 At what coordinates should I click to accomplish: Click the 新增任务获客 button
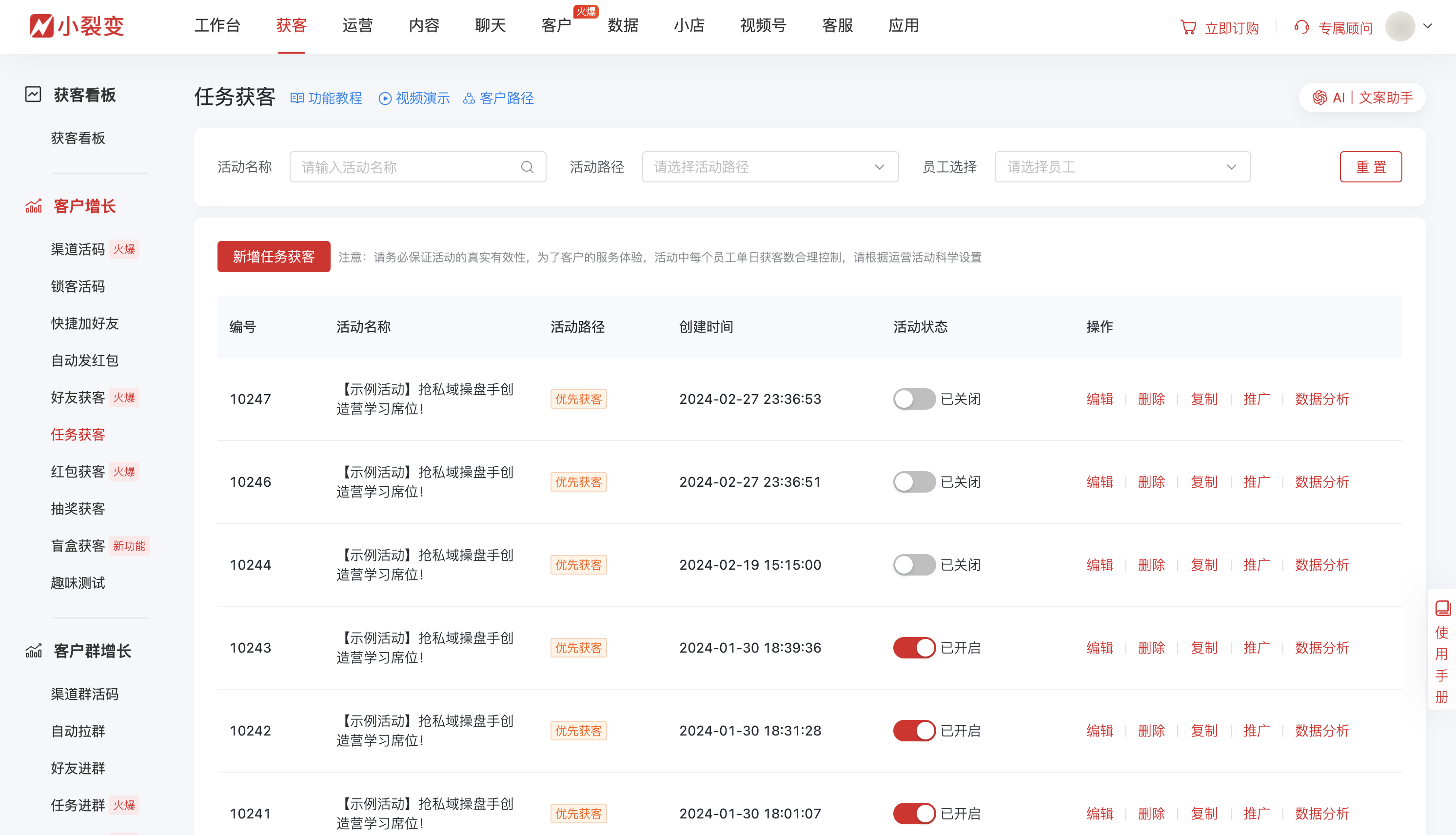click(274, 257)
